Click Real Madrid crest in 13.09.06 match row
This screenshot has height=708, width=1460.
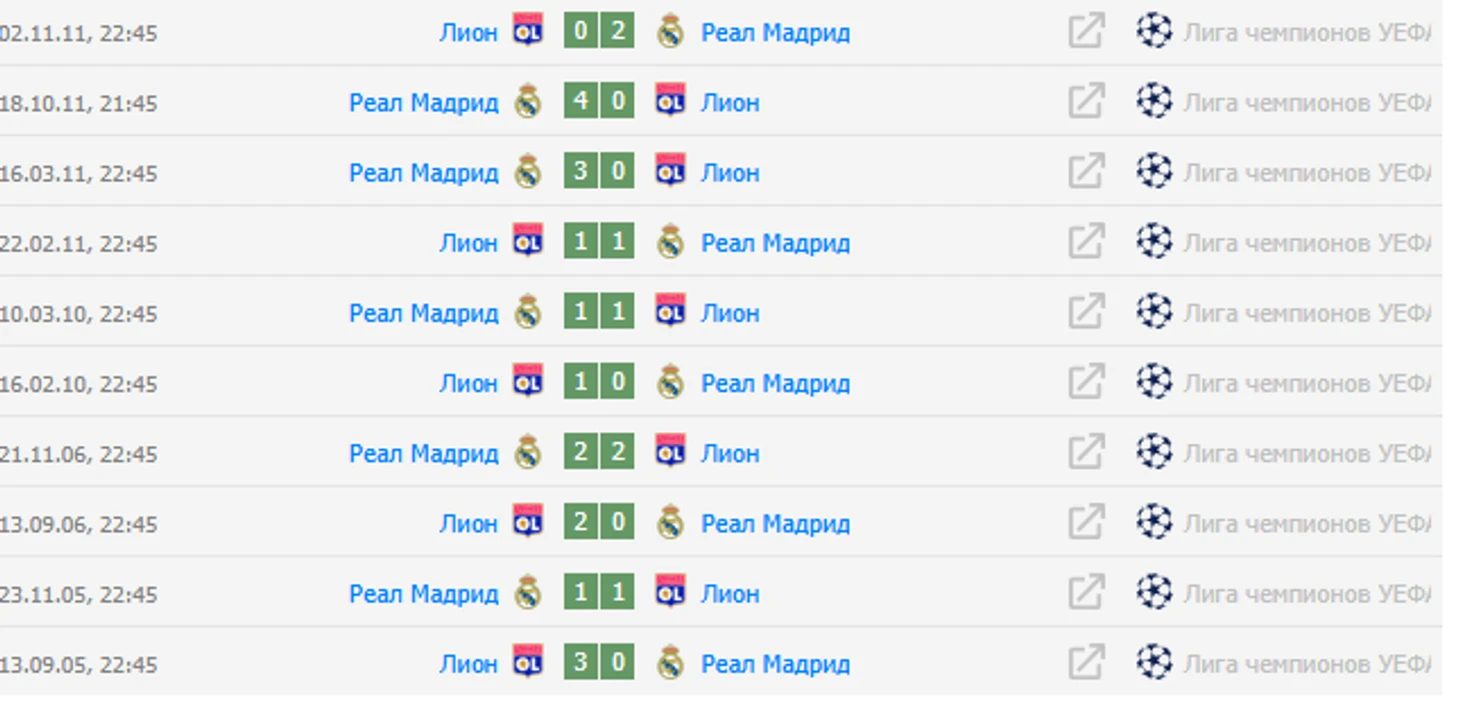click(x=670, y=522)
